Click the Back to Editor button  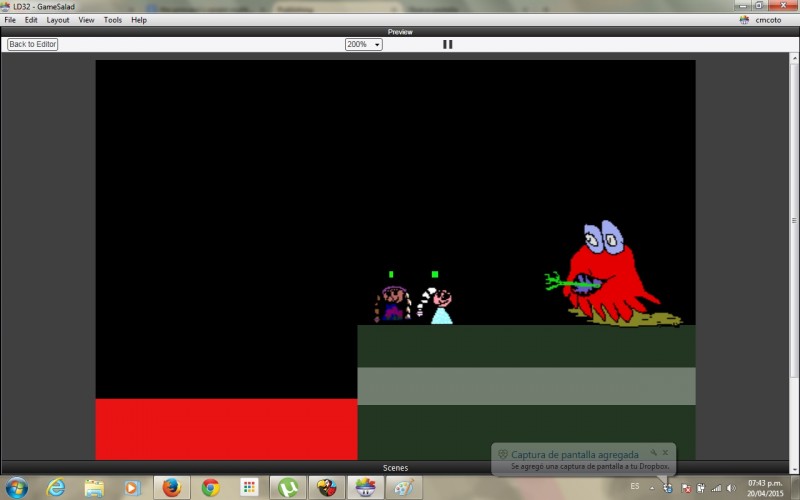[x=33, y=44]
